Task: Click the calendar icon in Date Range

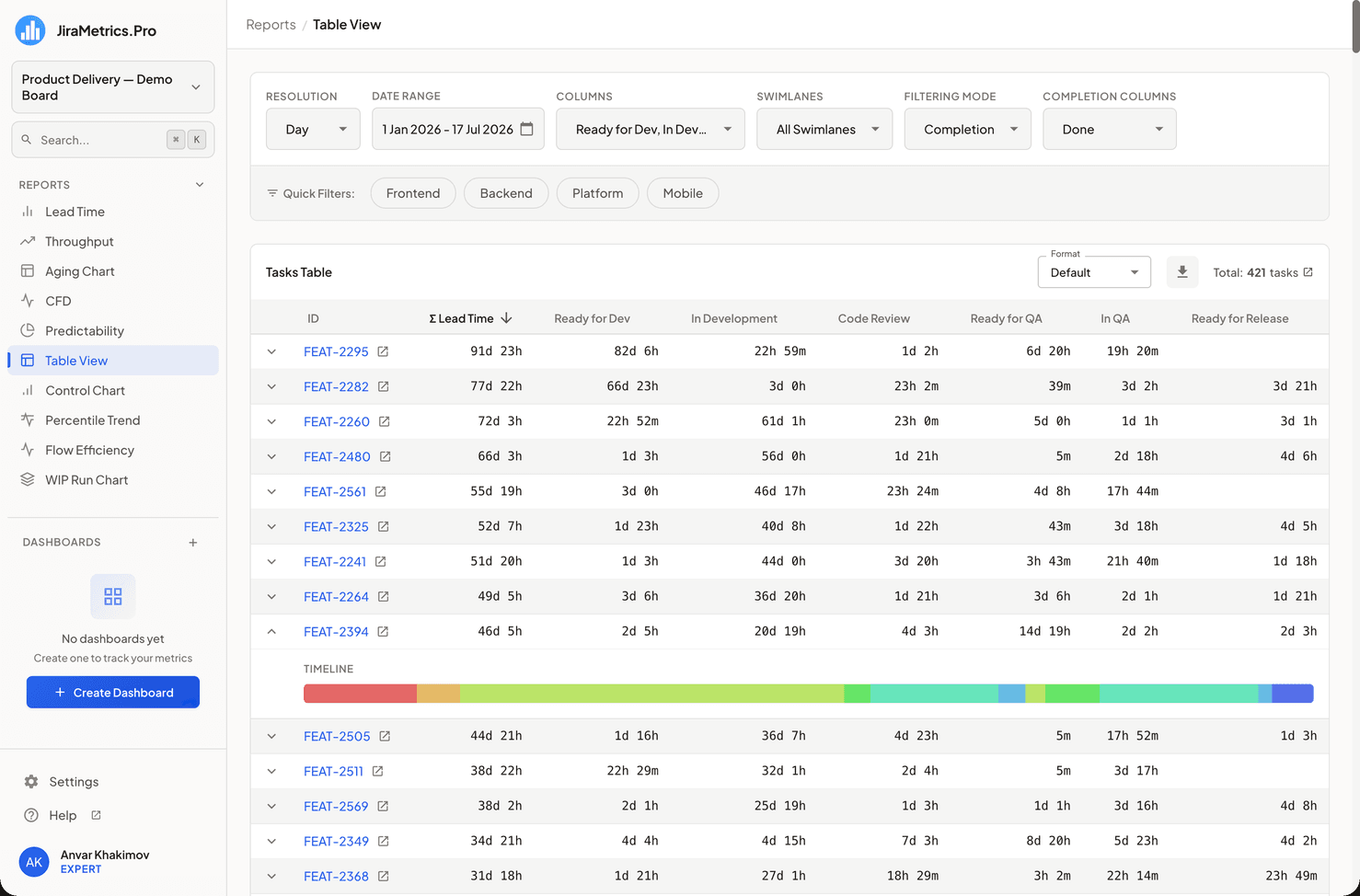Action: 526,129
